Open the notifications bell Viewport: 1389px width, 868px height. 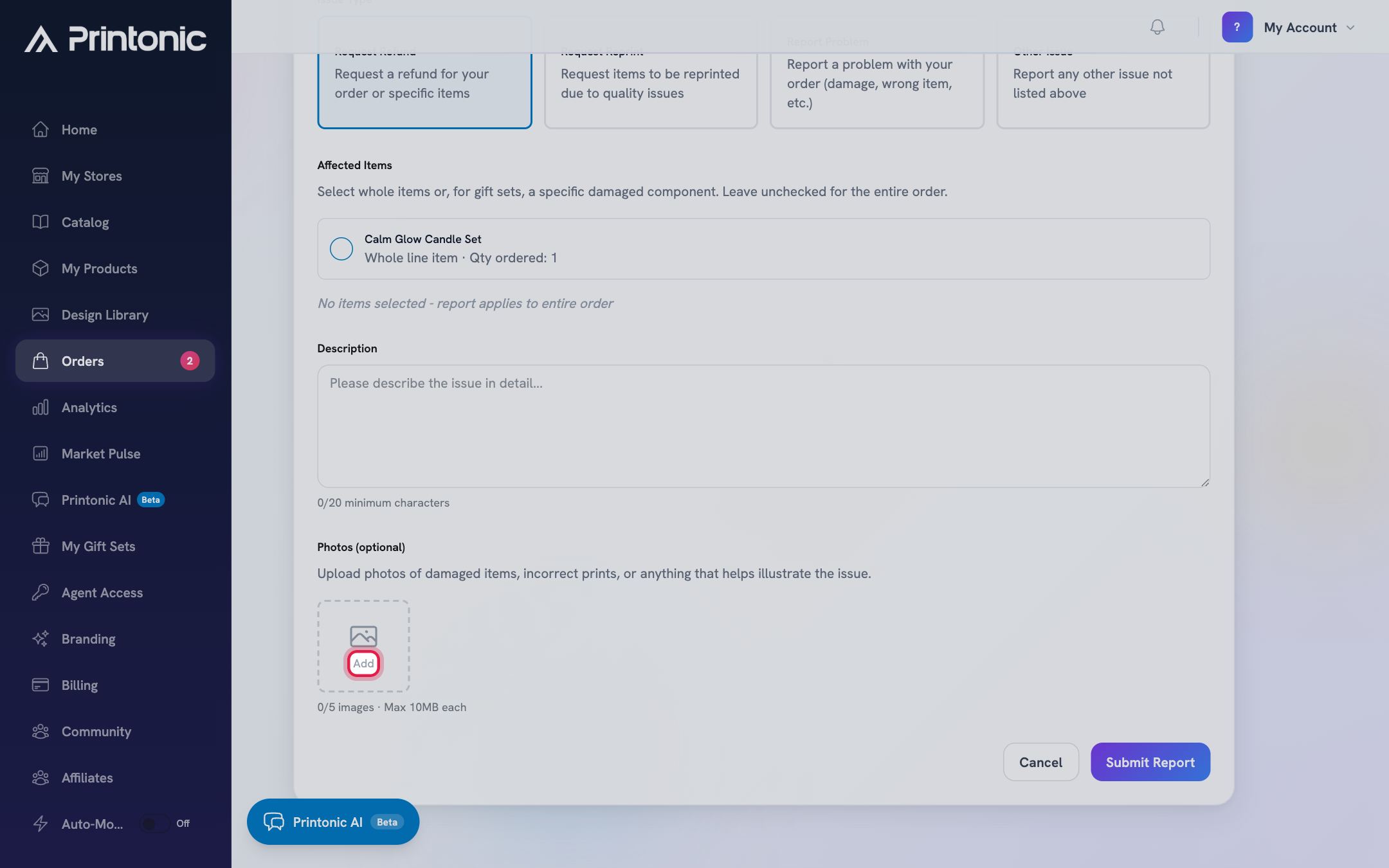pyautogui.click(x=1157, y=27)
